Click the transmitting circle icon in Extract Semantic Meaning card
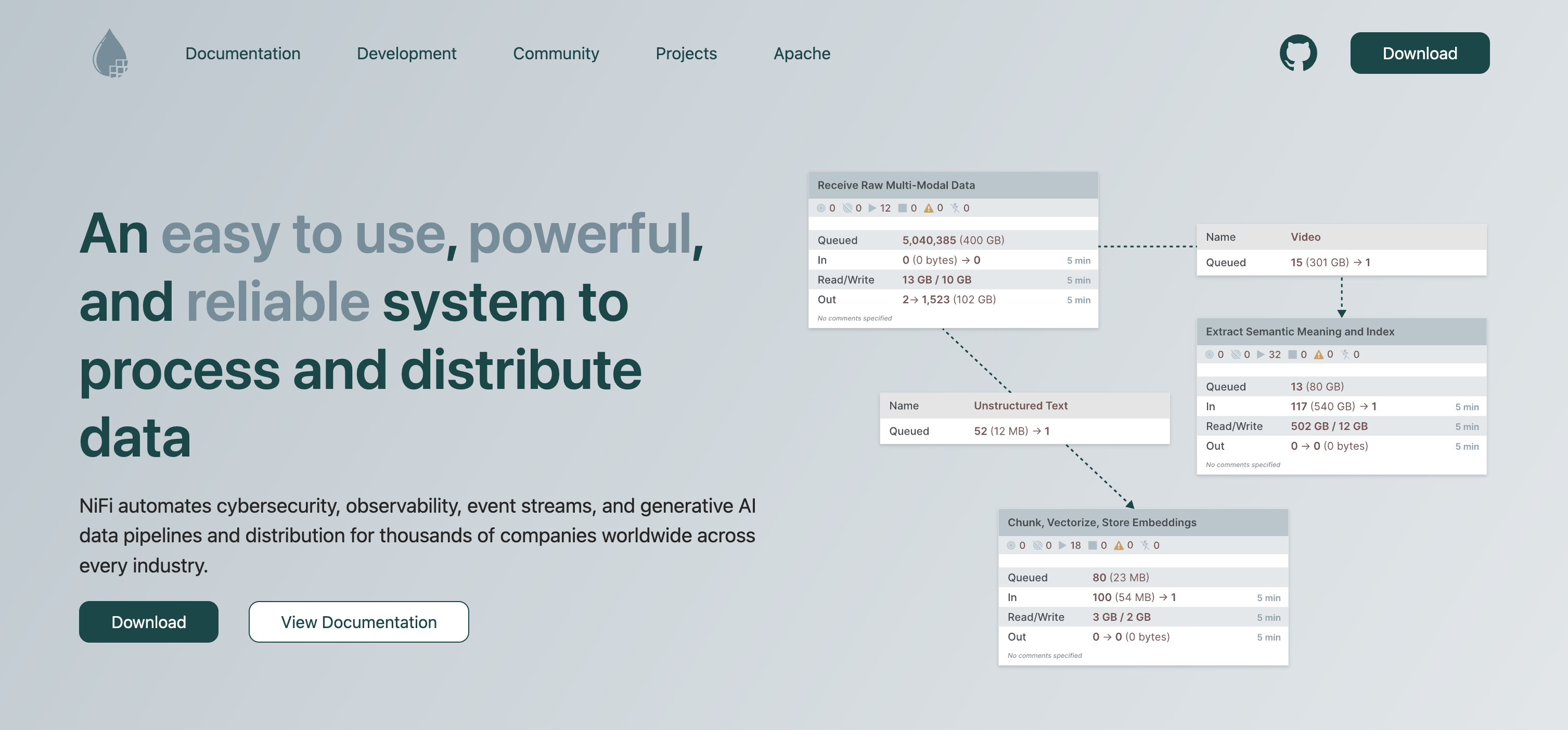This screenshot has width=1568, height=730. point(1209,355)
